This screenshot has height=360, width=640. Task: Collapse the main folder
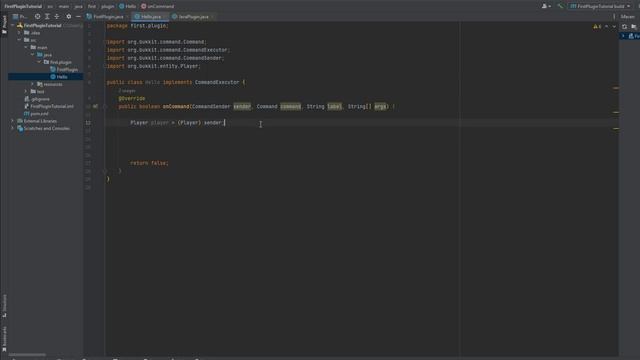click(x=26, y=47)
